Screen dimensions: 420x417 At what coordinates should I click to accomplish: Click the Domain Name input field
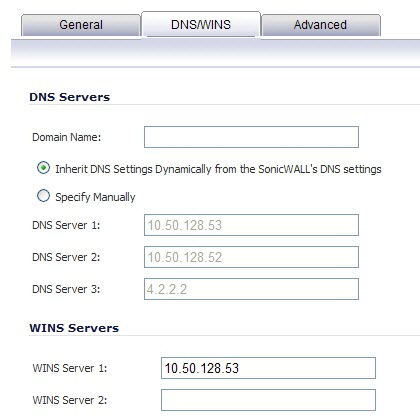pyautogui.click(x=251, y=137)
